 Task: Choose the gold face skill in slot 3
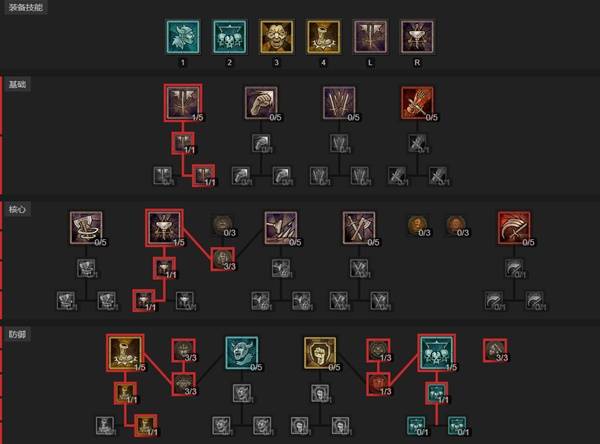[276, 37]
